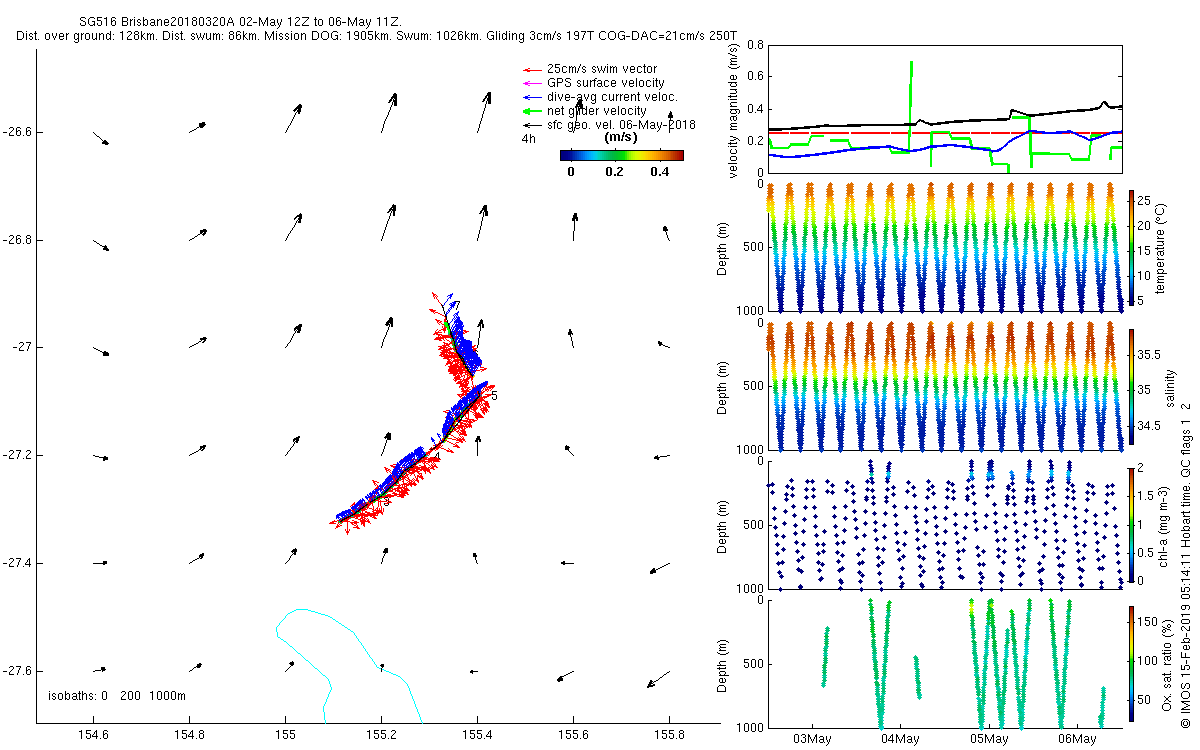The width and height of the screenshot is (1200, 750).
Task: Select the 'sfc geo. vel. 06-May-2018' legend entry
Action: (x=609, y=125)
